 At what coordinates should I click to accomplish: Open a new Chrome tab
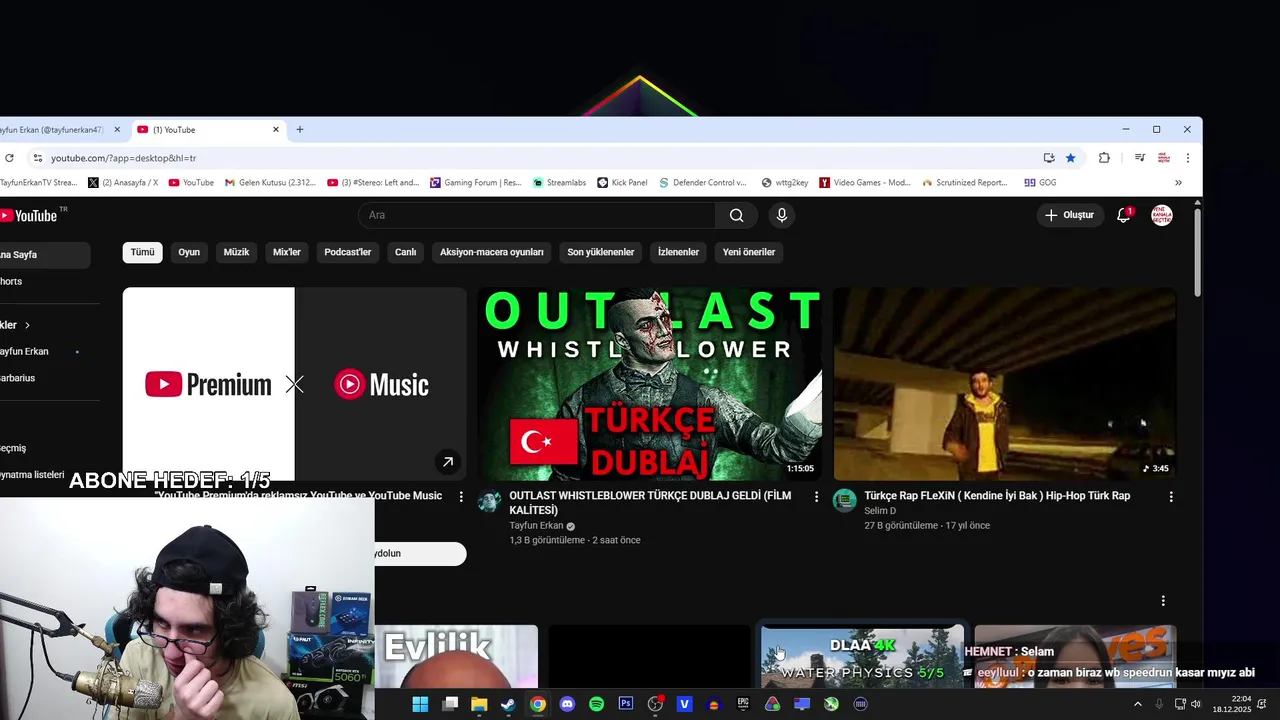click(299, 130)
